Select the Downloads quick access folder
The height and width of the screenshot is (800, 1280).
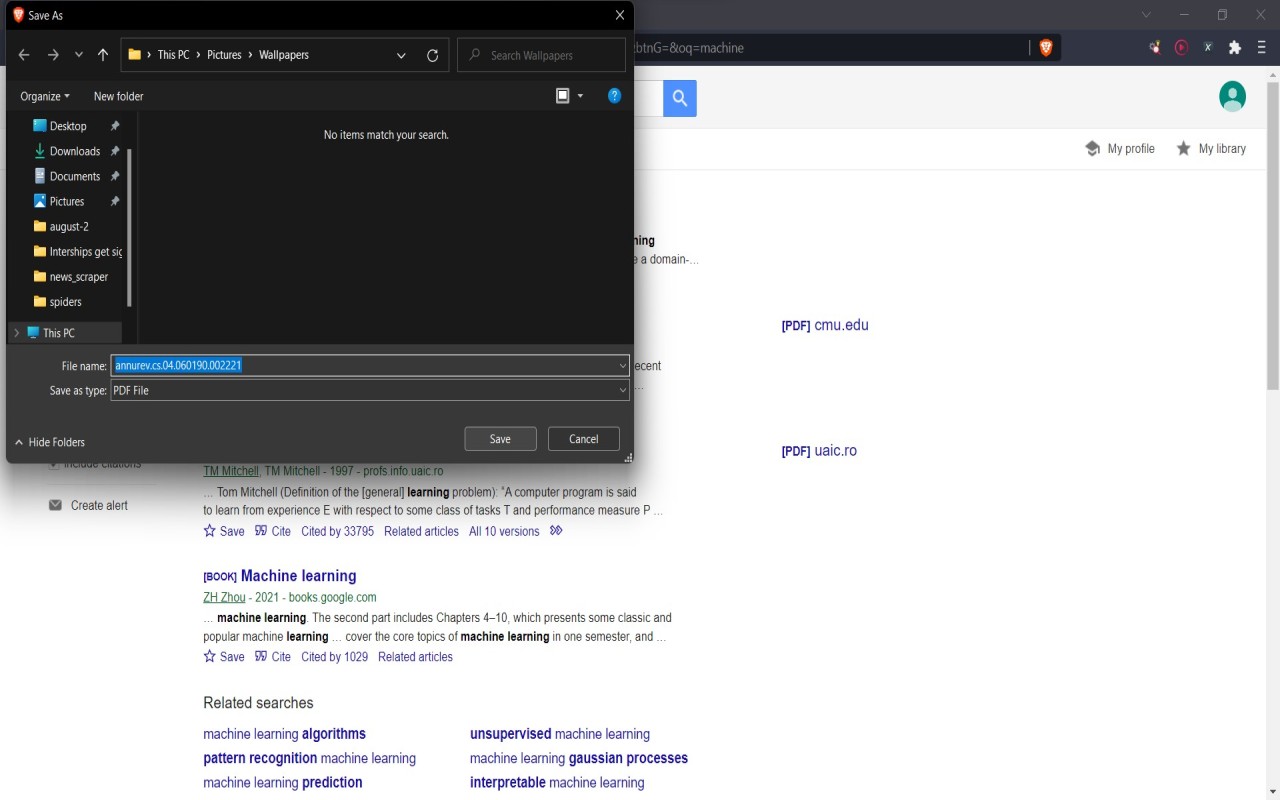pos(74,151)
